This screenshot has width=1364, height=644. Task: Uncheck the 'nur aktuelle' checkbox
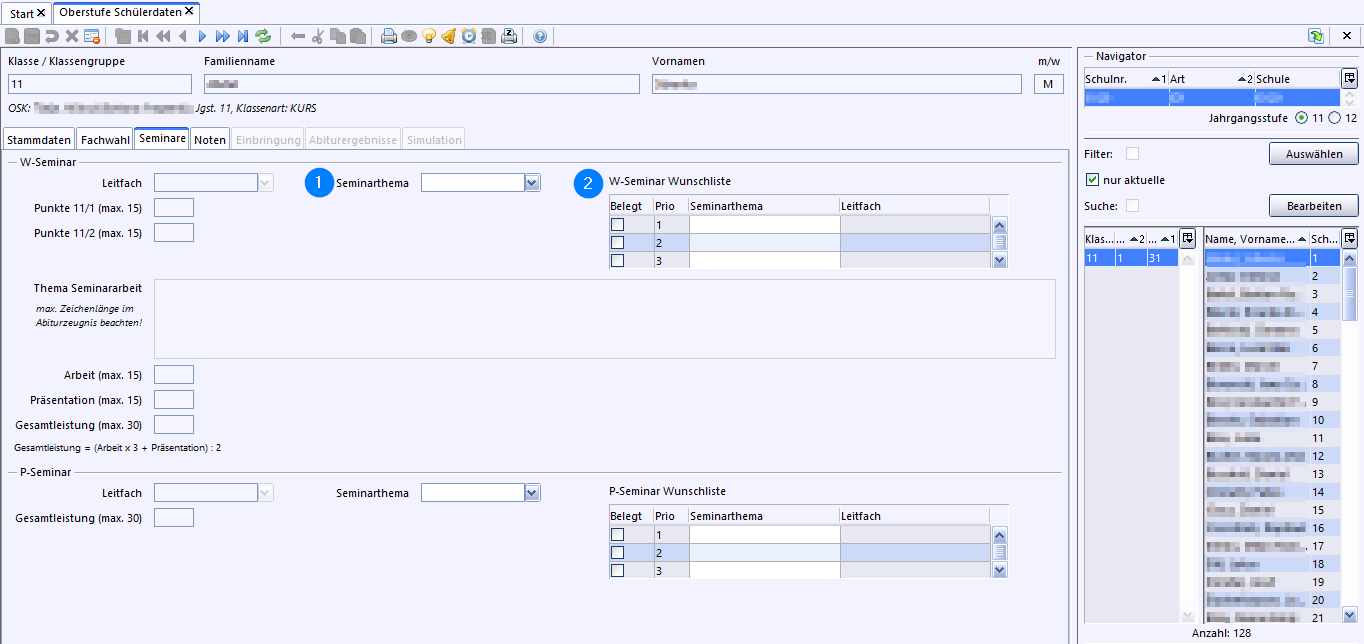1092,180
